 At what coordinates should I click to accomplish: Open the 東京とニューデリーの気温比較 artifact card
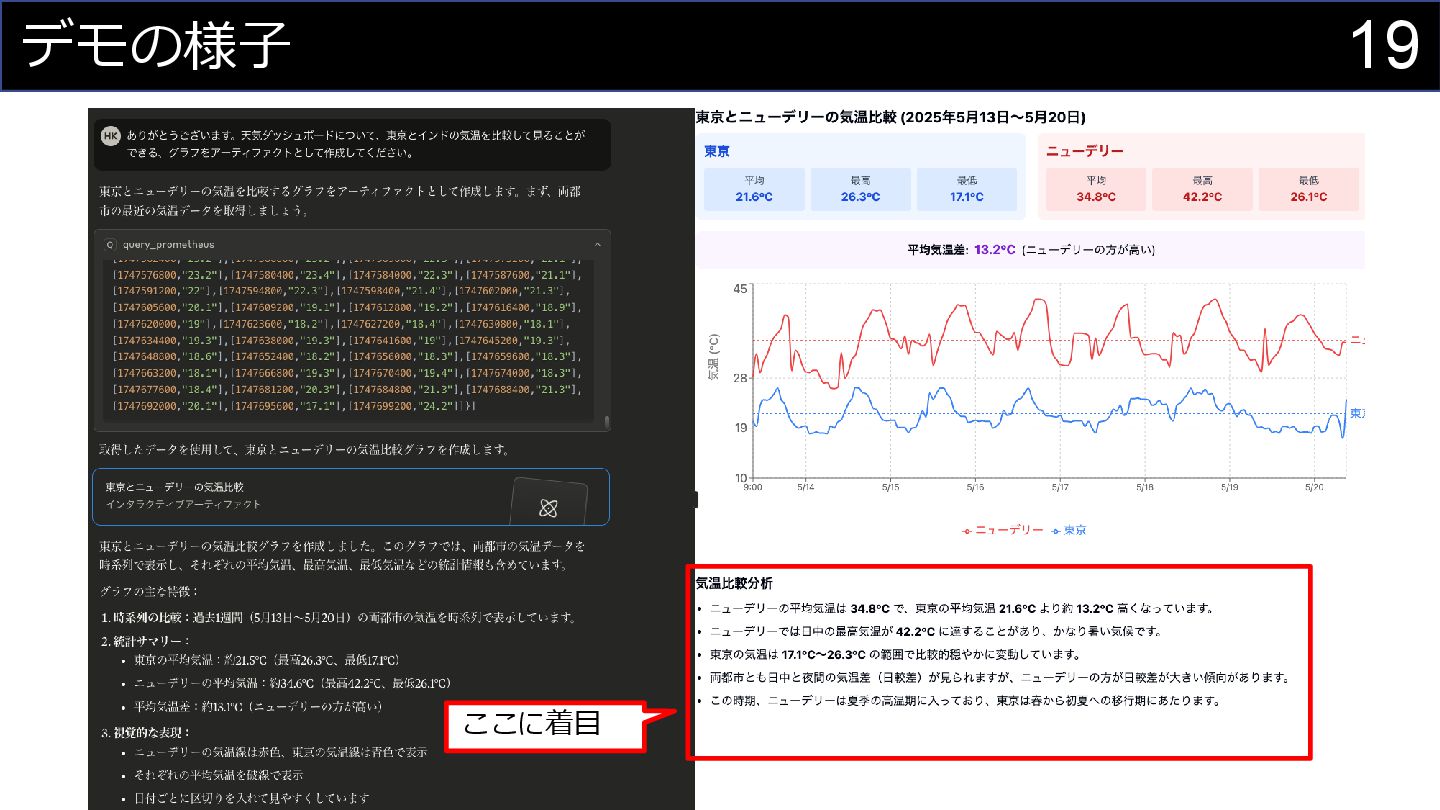[351, 497]
